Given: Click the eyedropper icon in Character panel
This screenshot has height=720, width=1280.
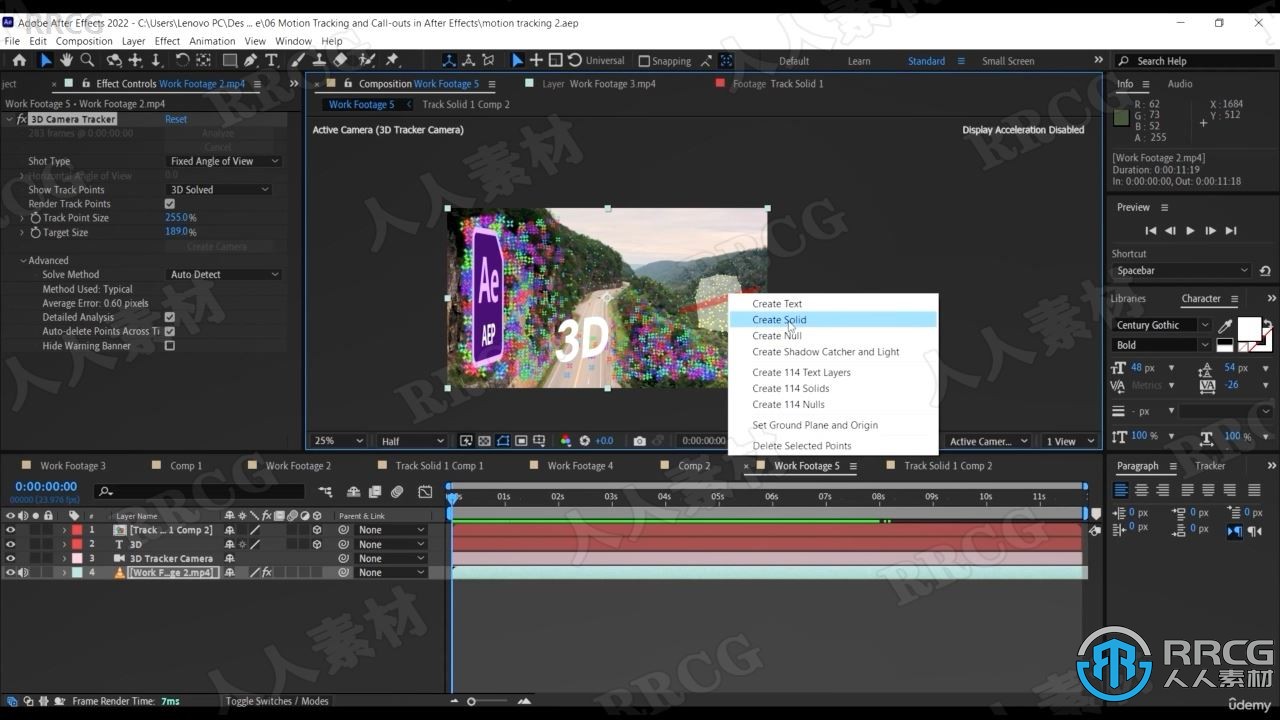Looking at the screenshot, I should 1225,326.
